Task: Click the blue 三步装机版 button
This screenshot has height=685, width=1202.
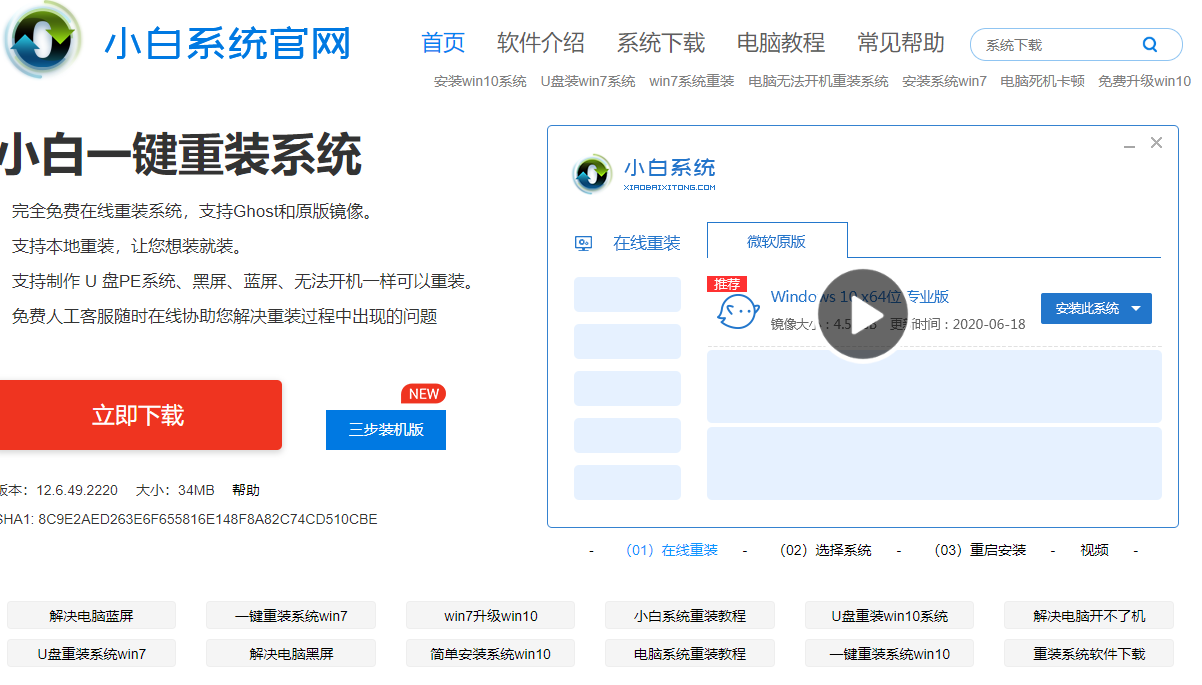Action: 385,430
